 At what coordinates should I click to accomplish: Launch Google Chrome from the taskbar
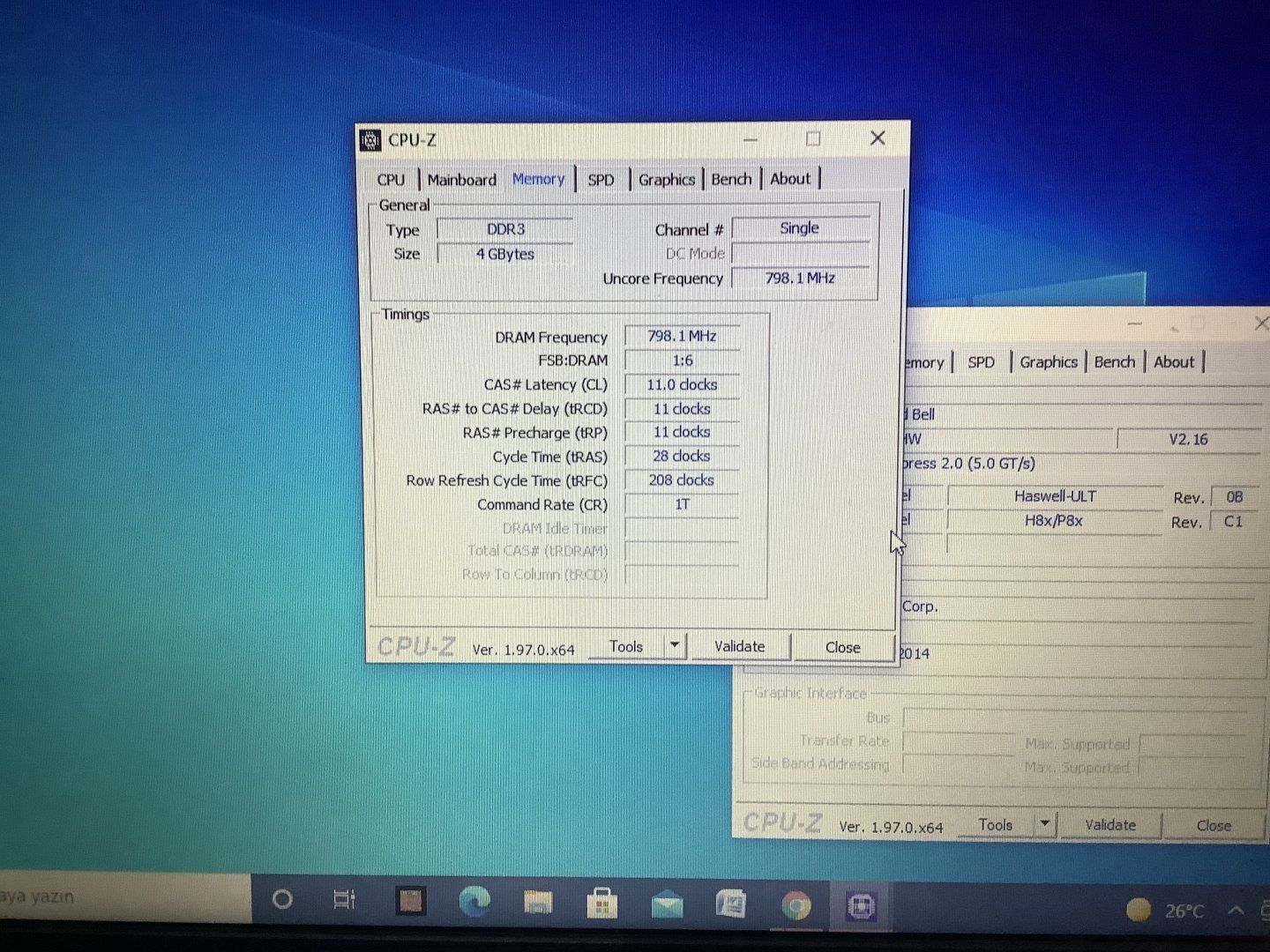[796, 905]
